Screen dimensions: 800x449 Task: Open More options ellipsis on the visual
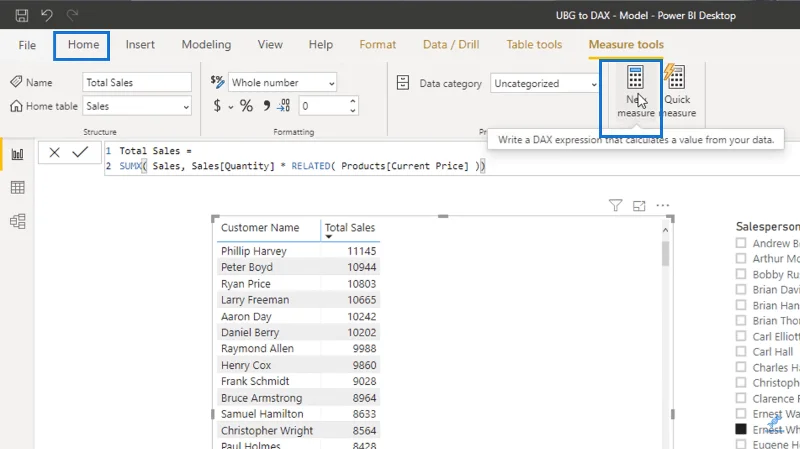[662, 205]
